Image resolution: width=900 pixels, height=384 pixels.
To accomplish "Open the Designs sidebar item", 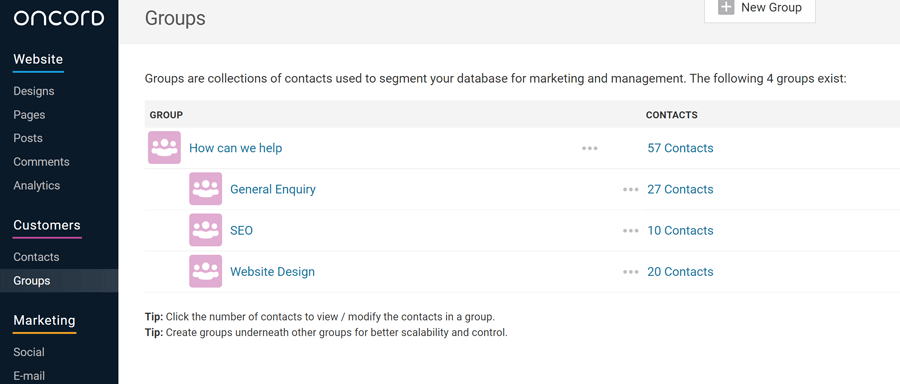I will point(34,91).
